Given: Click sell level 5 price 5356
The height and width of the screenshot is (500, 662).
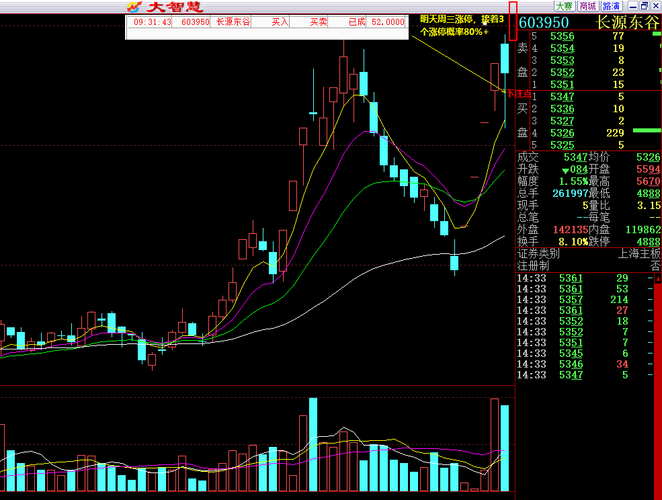Looking at the screenshot, I should 562,36.
